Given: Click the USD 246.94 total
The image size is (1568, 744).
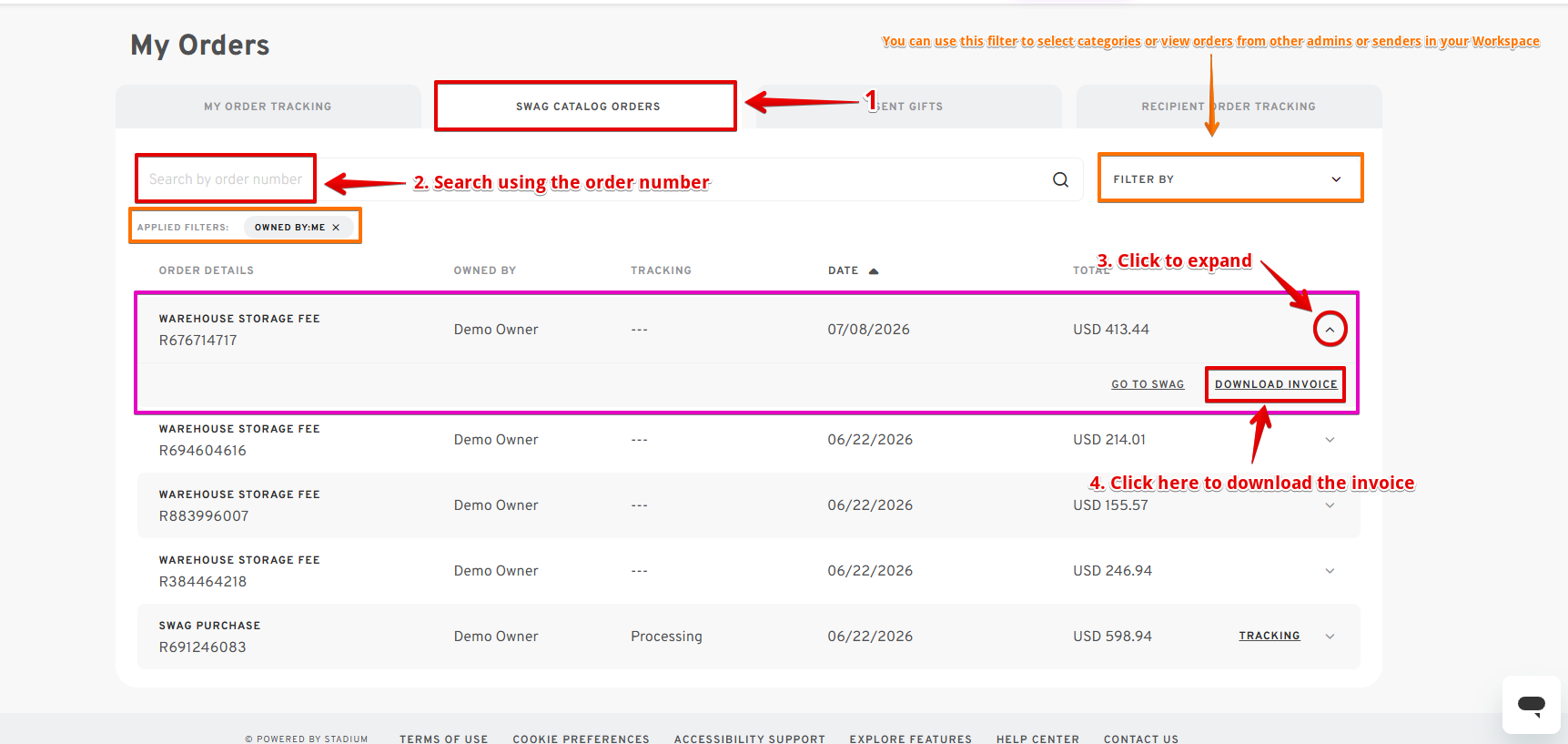Looking at the screenshot, I should click(1112, 571).
